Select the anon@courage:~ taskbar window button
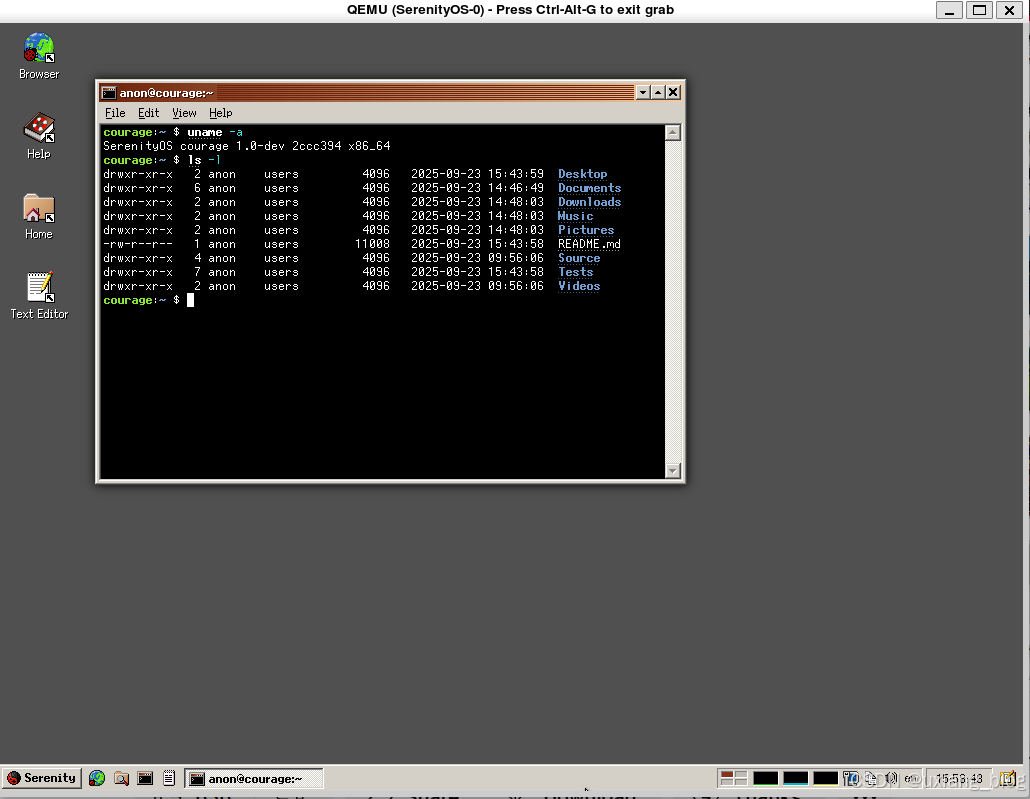 (x=254, y=779)
